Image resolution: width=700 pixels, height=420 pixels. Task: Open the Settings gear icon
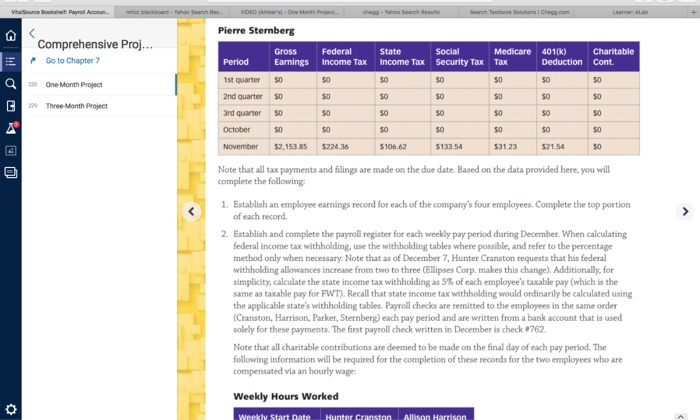coord(11,409)
